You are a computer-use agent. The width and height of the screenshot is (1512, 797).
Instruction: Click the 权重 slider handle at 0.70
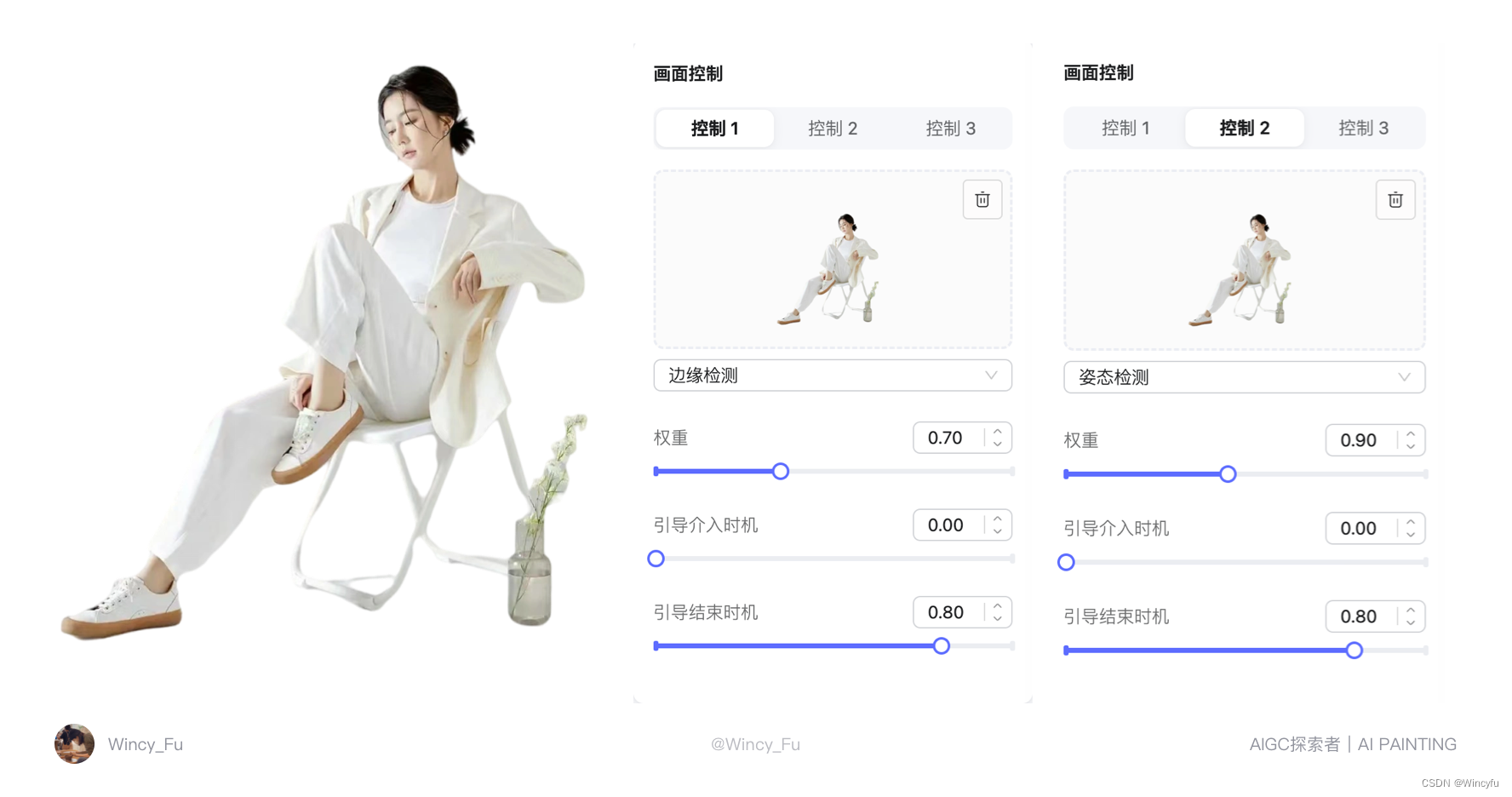(x=780, y=471)
